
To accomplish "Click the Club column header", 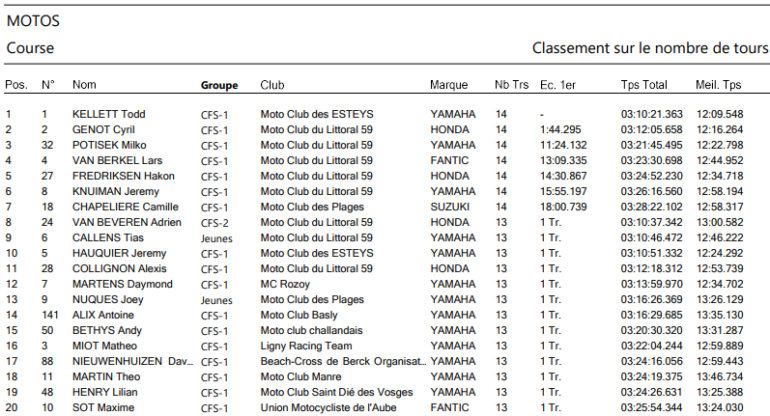I will [x=272, y=85].
